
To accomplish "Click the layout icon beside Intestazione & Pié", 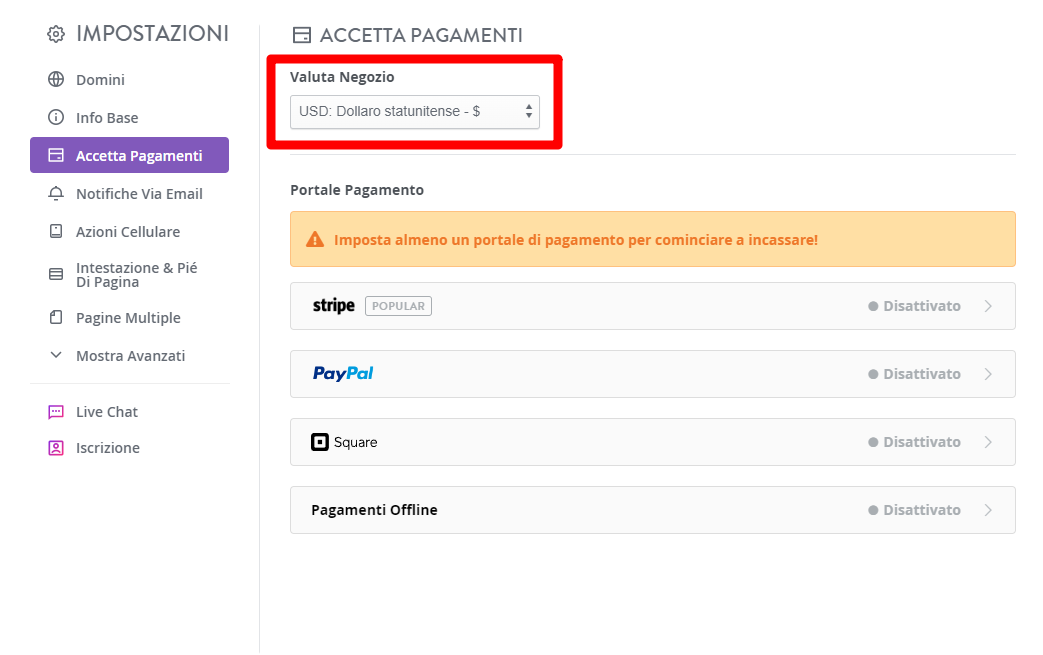I will 56,274.
